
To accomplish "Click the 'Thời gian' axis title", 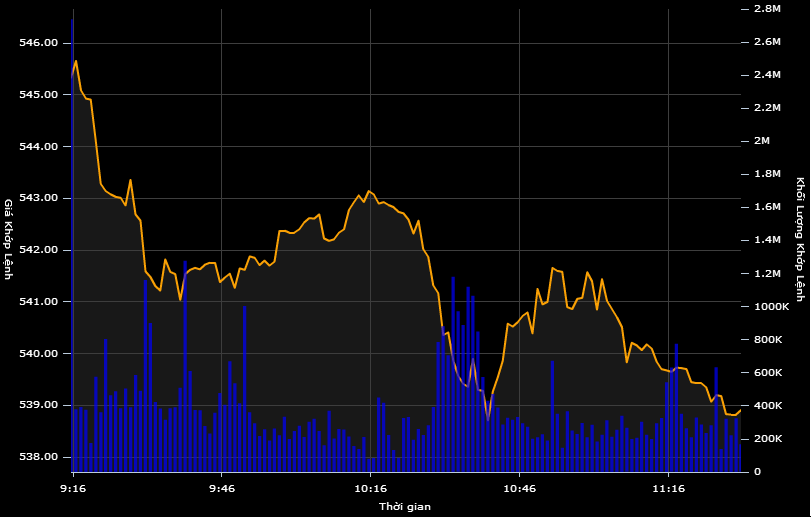I will click(405, 507).
